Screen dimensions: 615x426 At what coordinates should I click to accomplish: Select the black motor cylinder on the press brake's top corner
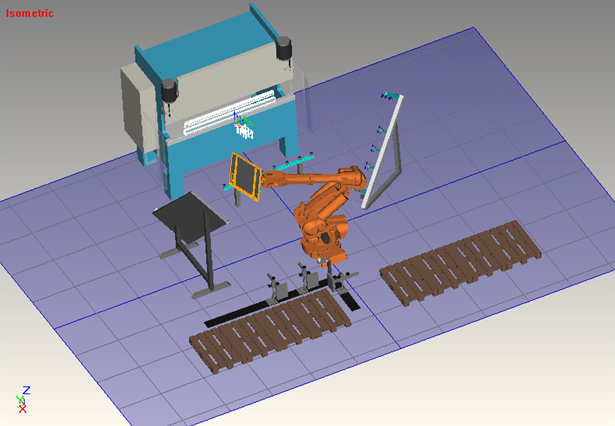pyautogui.click(x=284, y=48)
